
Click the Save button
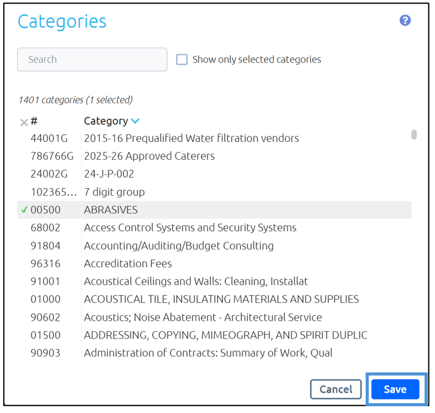[x=395, y=389]
